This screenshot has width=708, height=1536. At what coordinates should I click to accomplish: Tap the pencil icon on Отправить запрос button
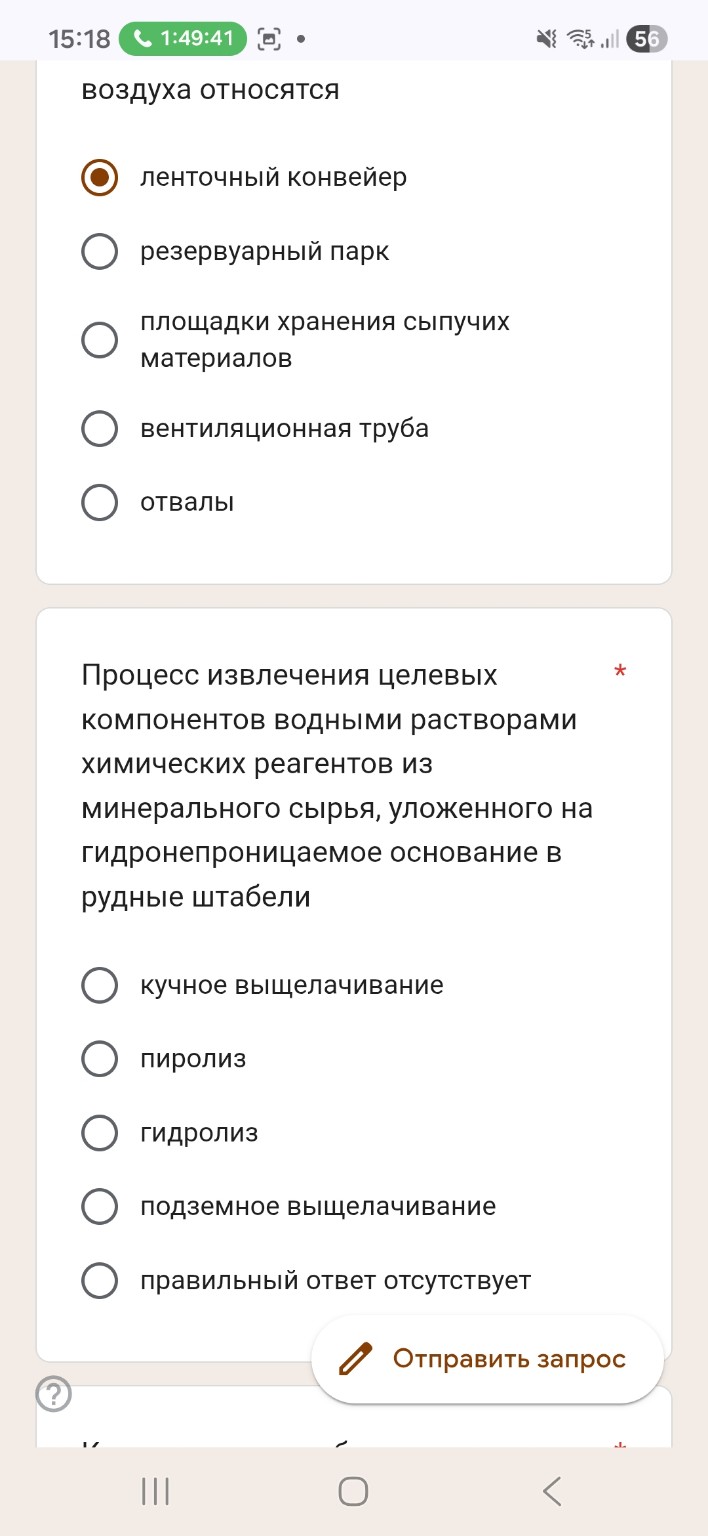tap(354, 1359)
